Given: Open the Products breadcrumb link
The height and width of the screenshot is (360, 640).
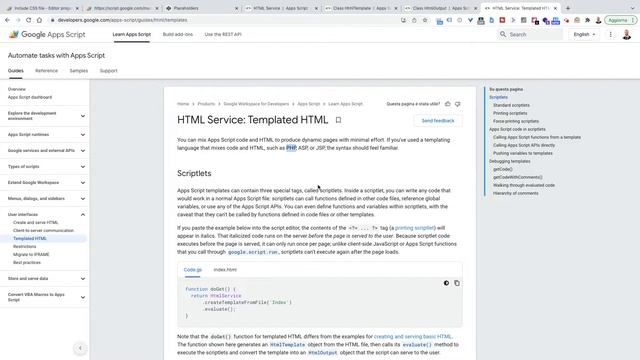Looking at the screenshot, I should tap(206, 104).
